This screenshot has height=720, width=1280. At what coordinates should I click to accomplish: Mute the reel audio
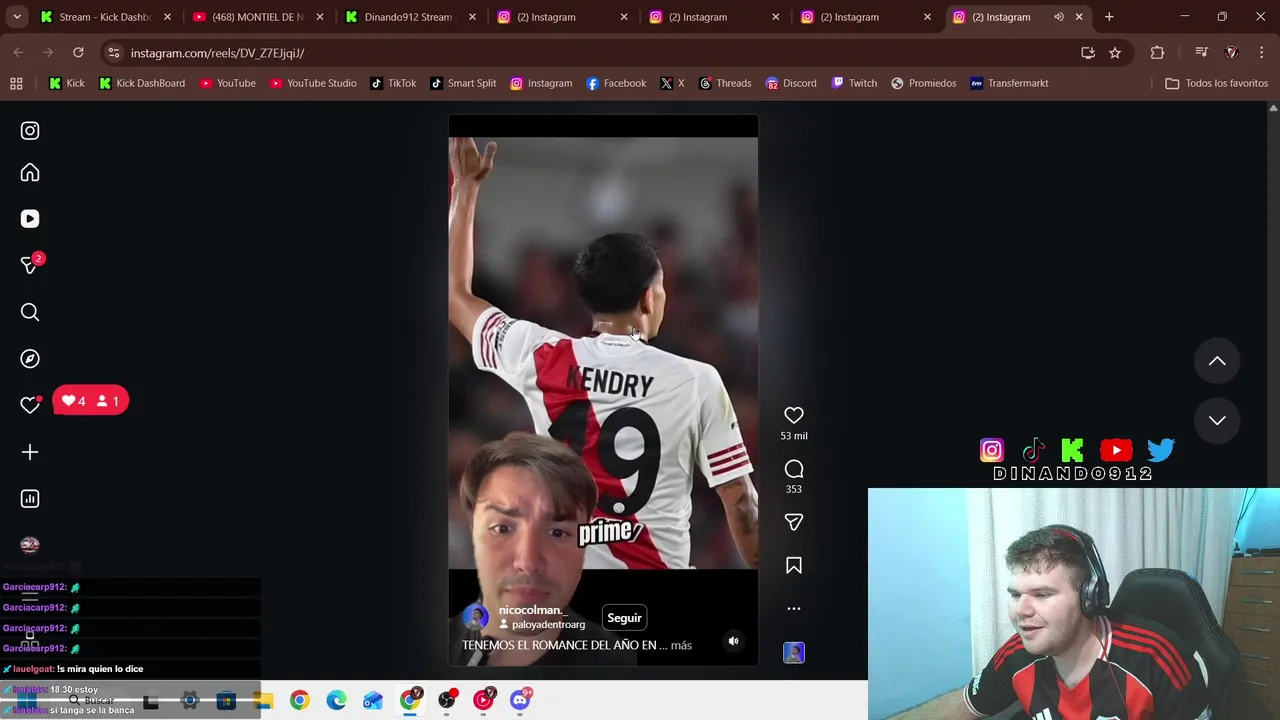(733, 641)
